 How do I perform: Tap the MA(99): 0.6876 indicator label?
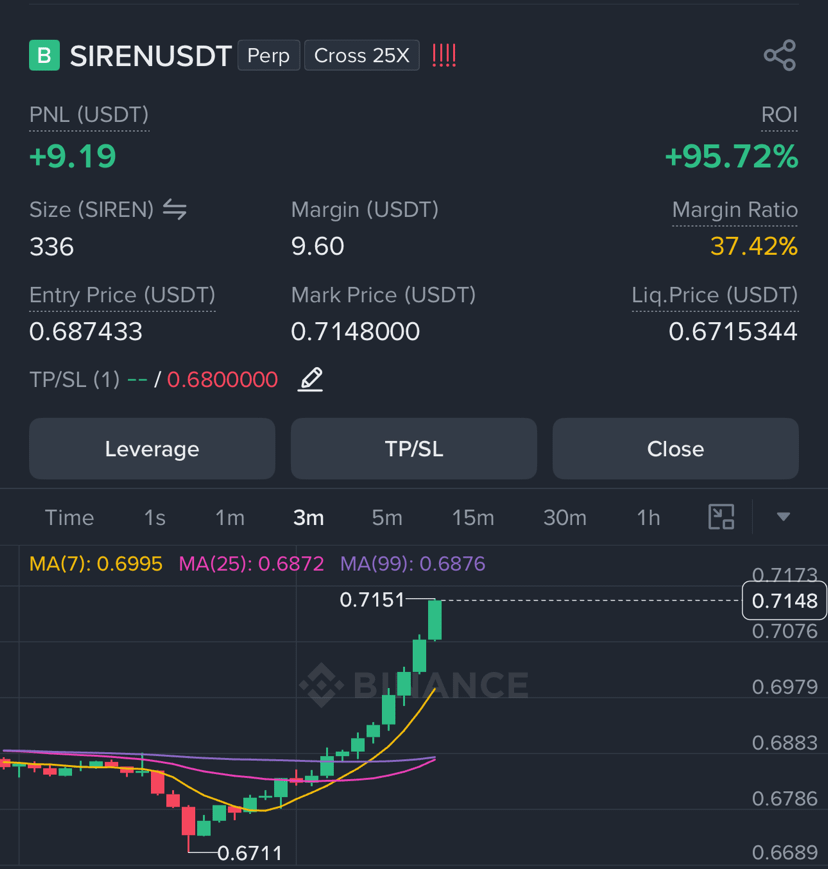pyautogui.click(x=413, y=564)
